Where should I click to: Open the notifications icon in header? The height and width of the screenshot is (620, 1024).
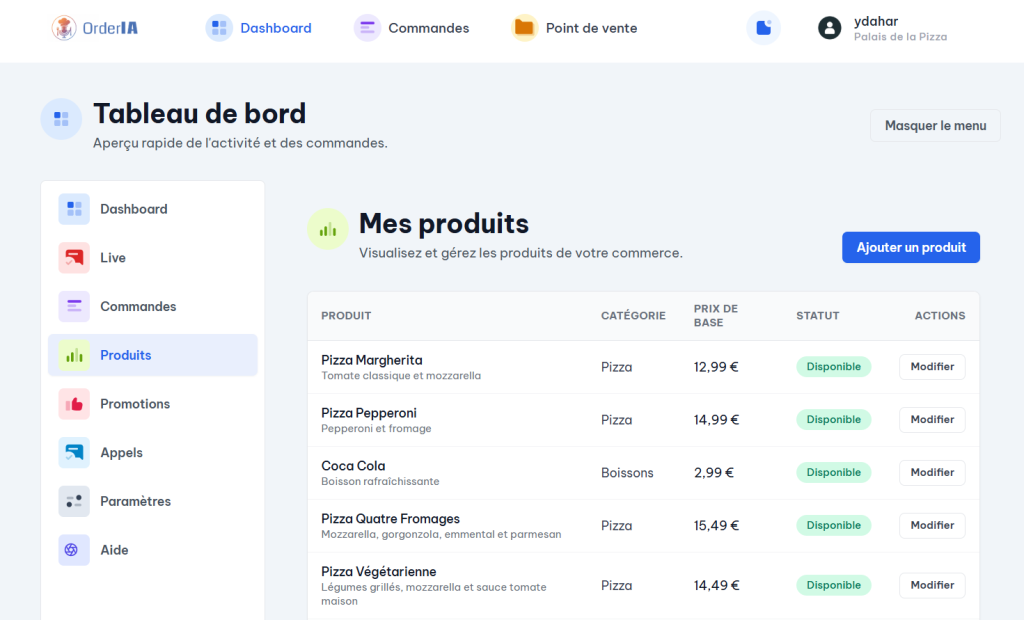[x=763, y=28]
